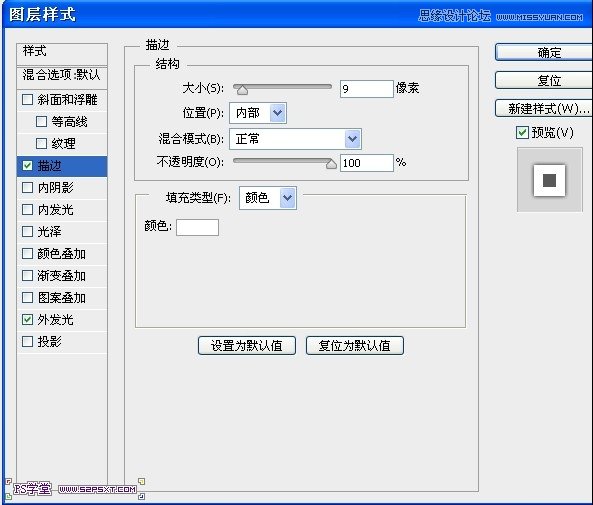Select the 图案叠加 style label
593x505 pixels.
click(x=62, y=298)
